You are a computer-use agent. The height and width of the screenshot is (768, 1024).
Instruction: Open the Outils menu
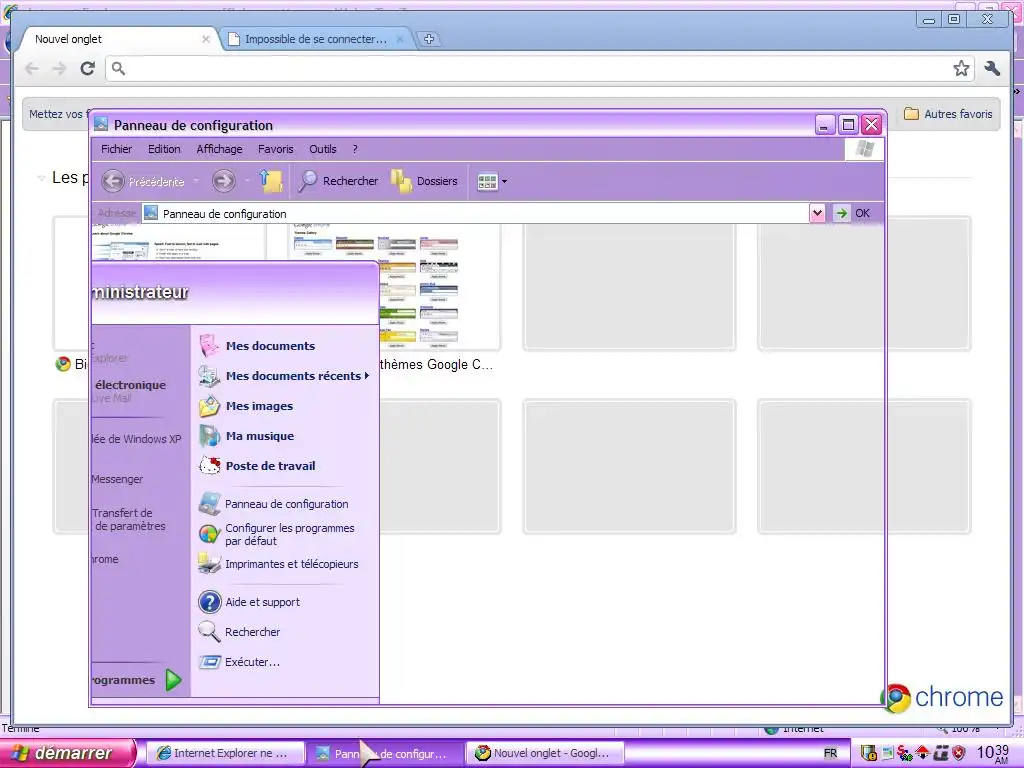click(323, 149)
